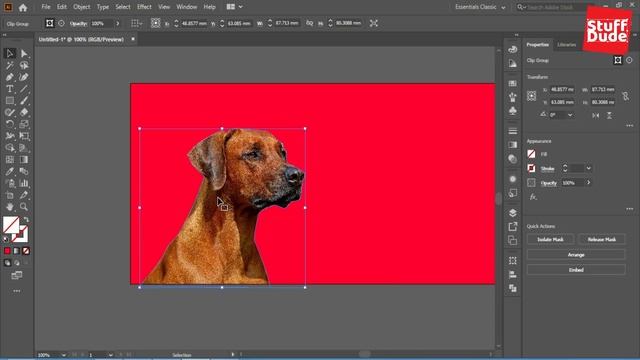Screen dimensions: 640x360
Task: Select the Gradient tool in toolbar
Action: (x=24, y=160)
